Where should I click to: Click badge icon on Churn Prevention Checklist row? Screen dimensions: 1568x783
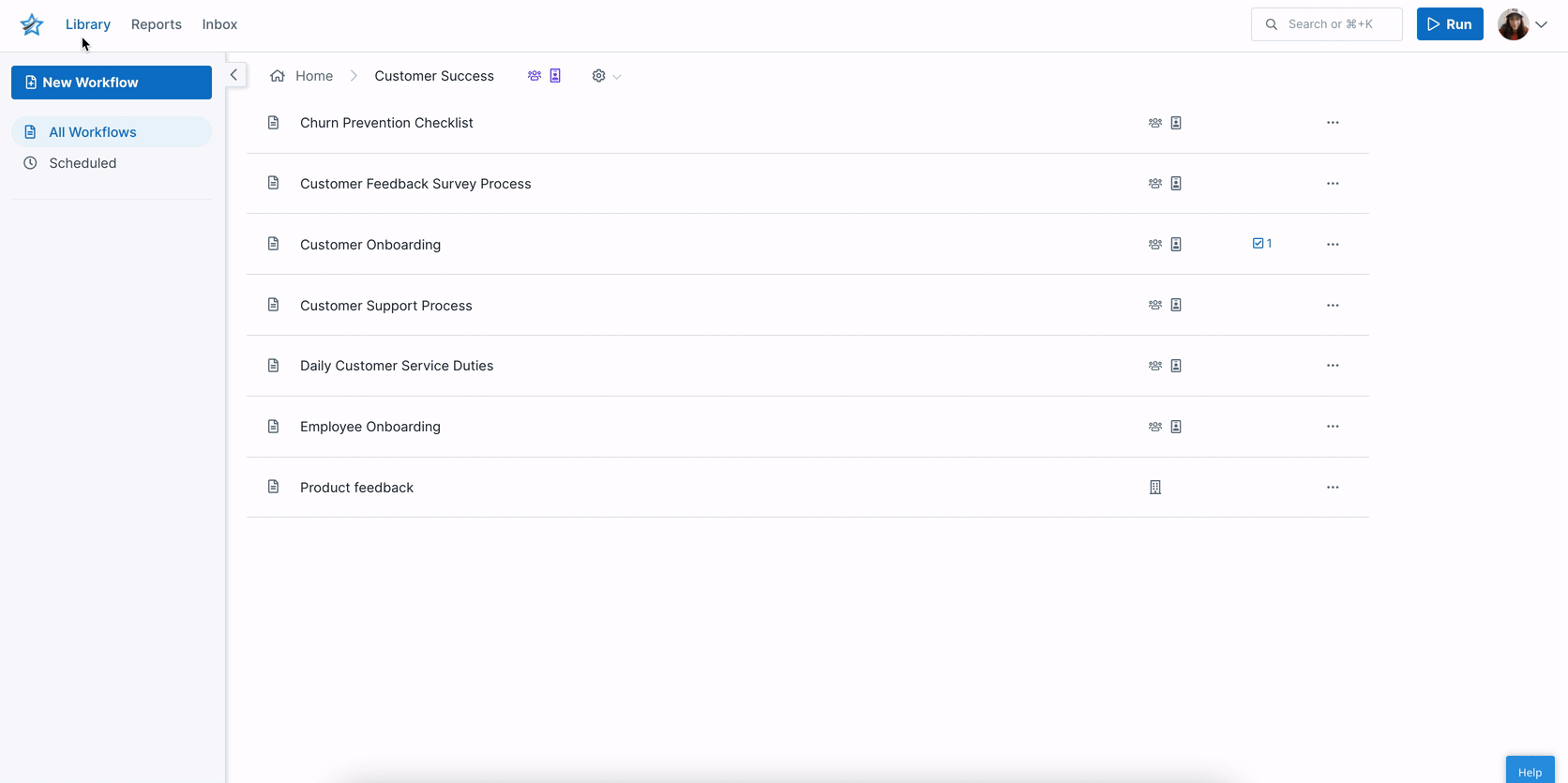[1176, 123]
